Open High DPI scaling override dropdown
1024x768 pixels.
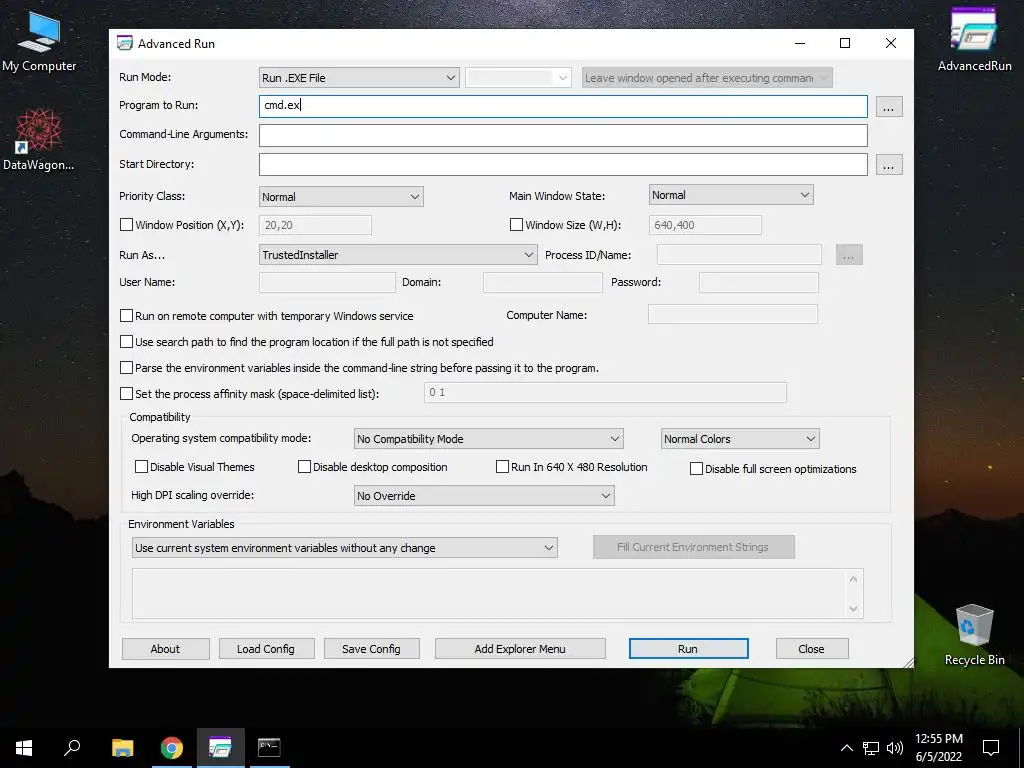coord(484,496)
